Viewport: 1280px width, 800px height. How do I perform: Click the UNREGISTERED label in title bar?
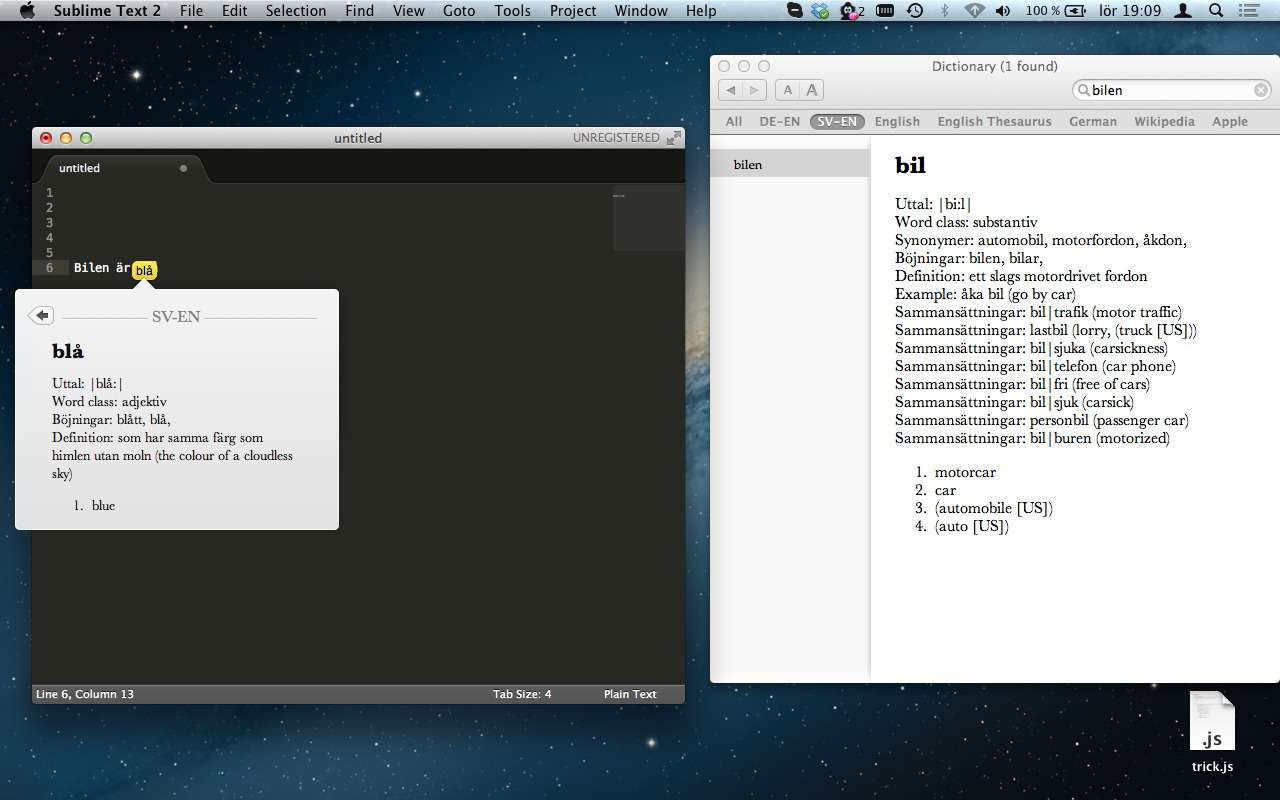coord(616,138)
